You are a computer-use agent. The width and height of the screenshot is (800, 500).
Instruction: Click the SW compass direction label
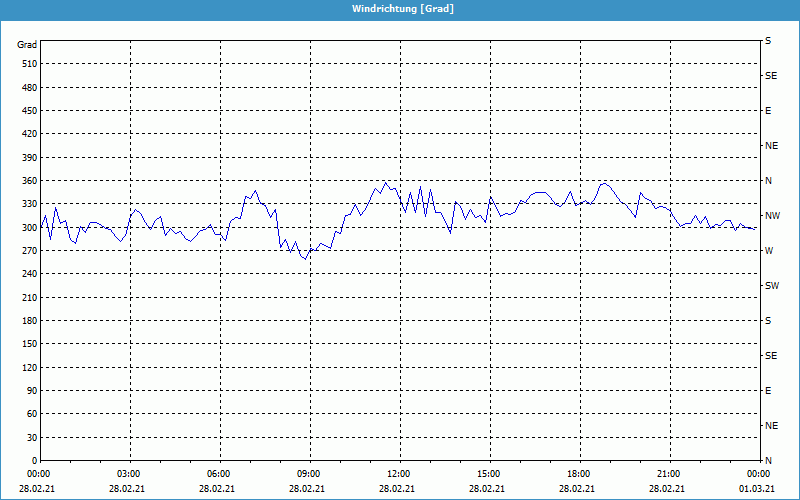point(771,286)
